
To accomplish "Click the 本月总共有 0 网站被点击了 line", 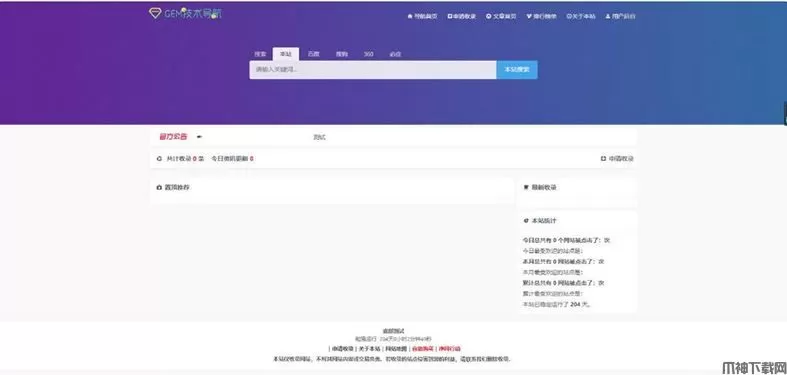I will point(563,262).
